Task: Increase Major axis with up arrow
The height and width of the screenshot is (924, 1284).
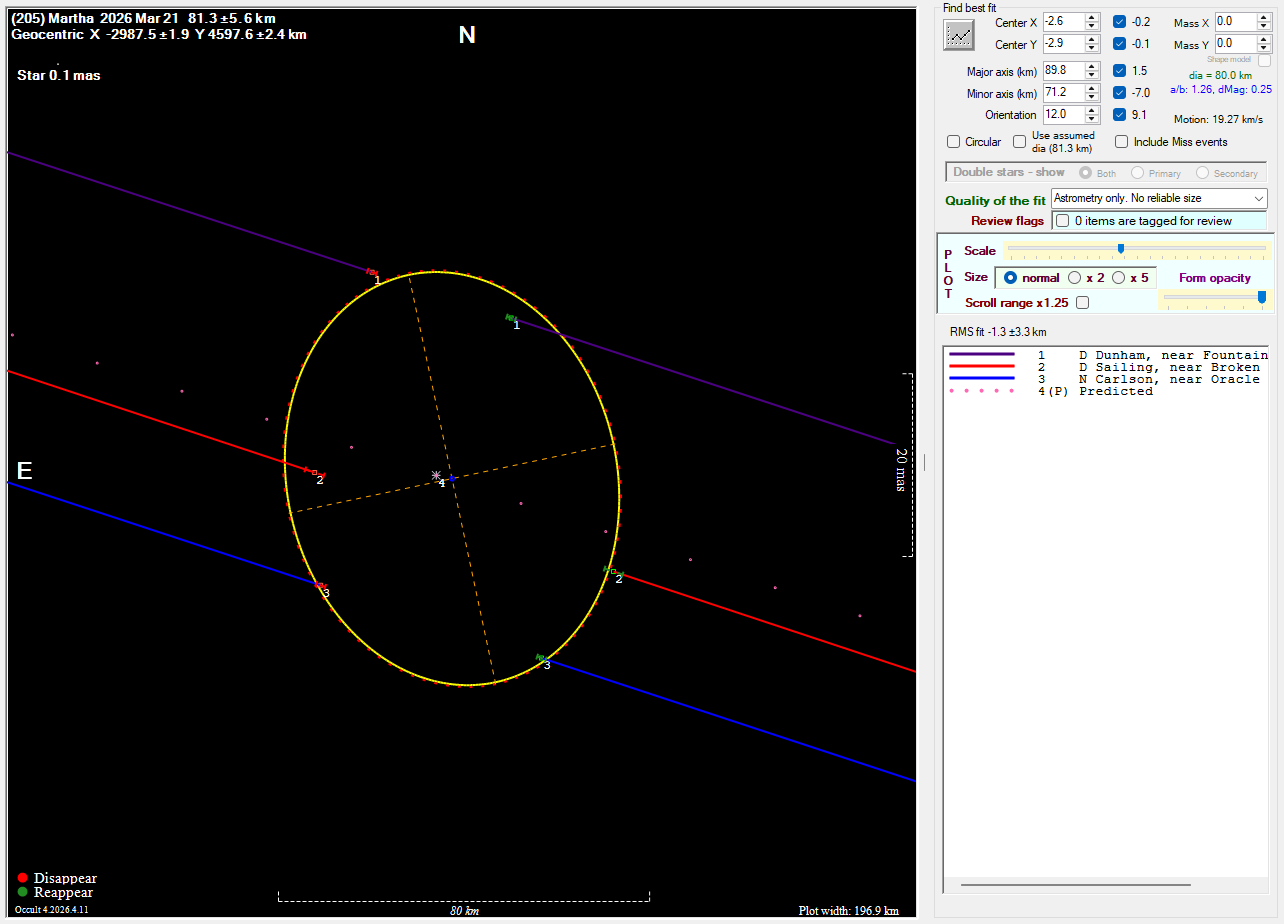Action: (1092, 66)
